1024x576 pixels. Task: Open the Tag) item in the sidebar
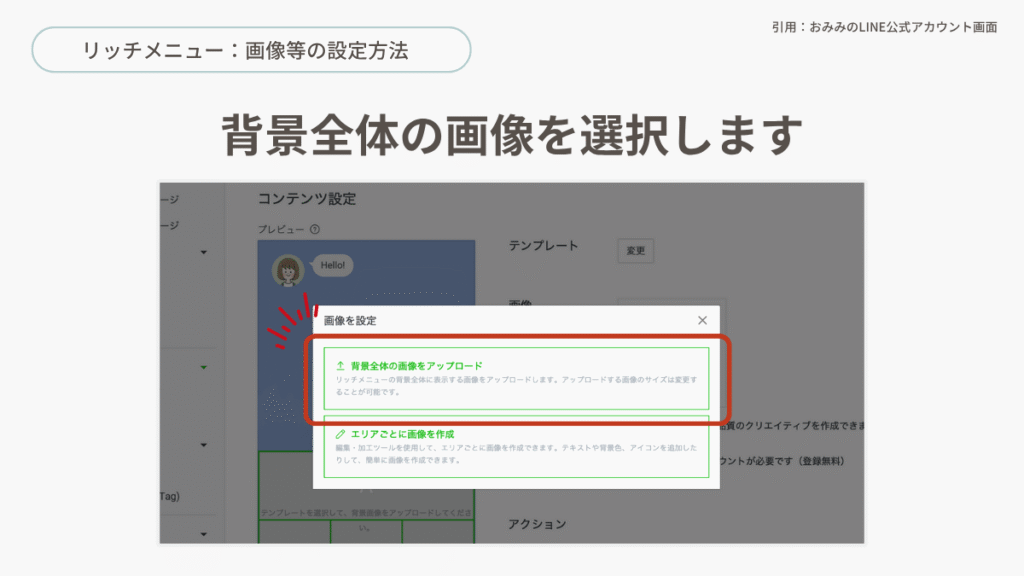point(169,496)
